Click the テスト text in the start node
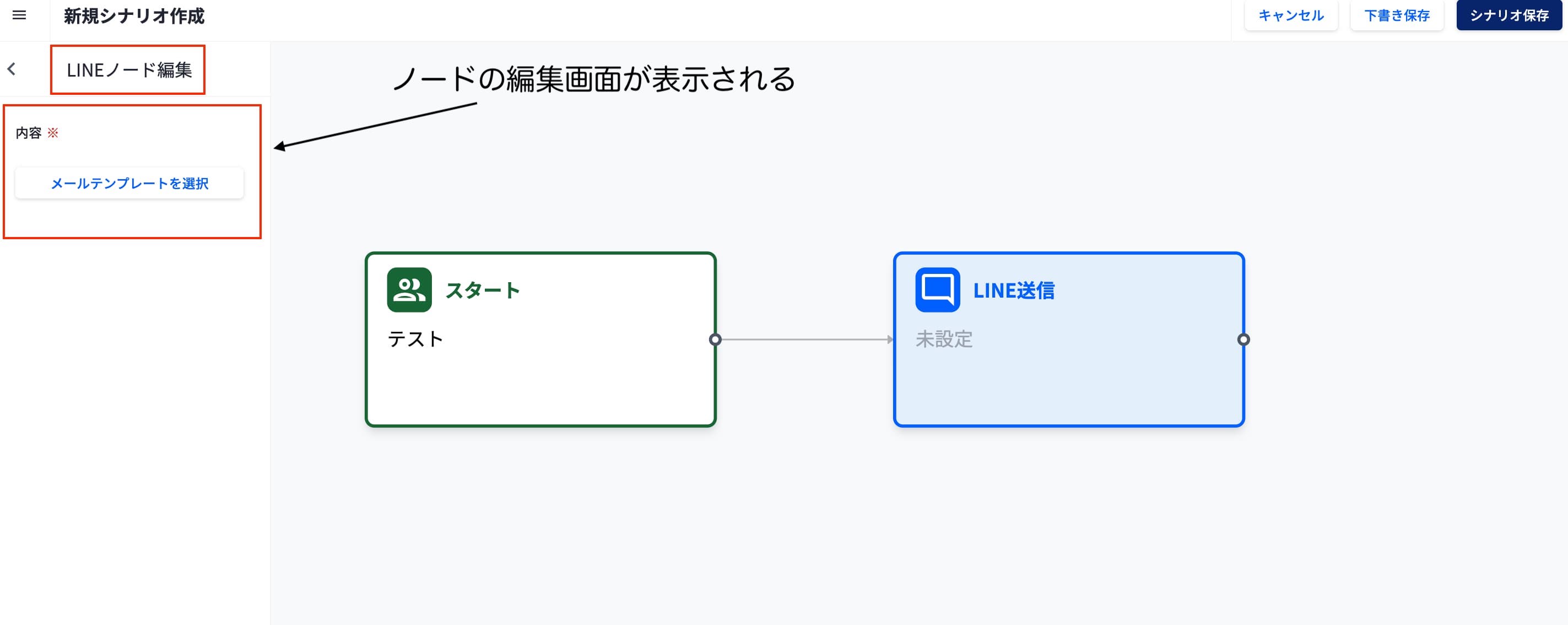1568x625 pixels. click(415, 340)
